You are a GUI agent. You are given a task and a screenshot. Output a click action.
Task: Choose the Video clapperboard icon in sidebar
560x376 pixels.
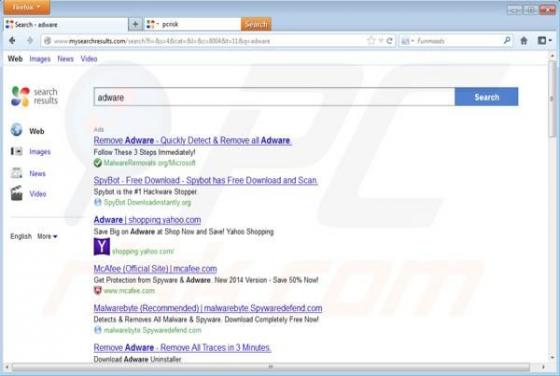click(16, 193)
